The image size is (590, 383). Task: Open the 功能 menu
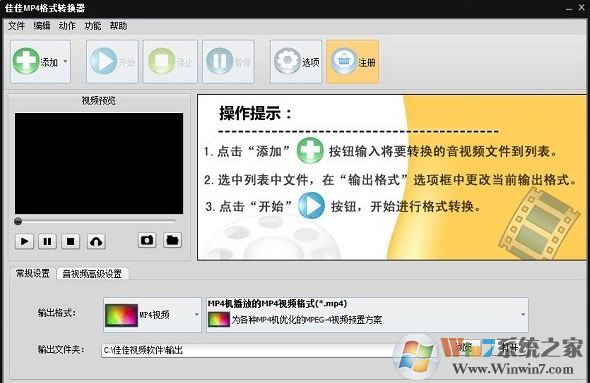tap(93, 26)
